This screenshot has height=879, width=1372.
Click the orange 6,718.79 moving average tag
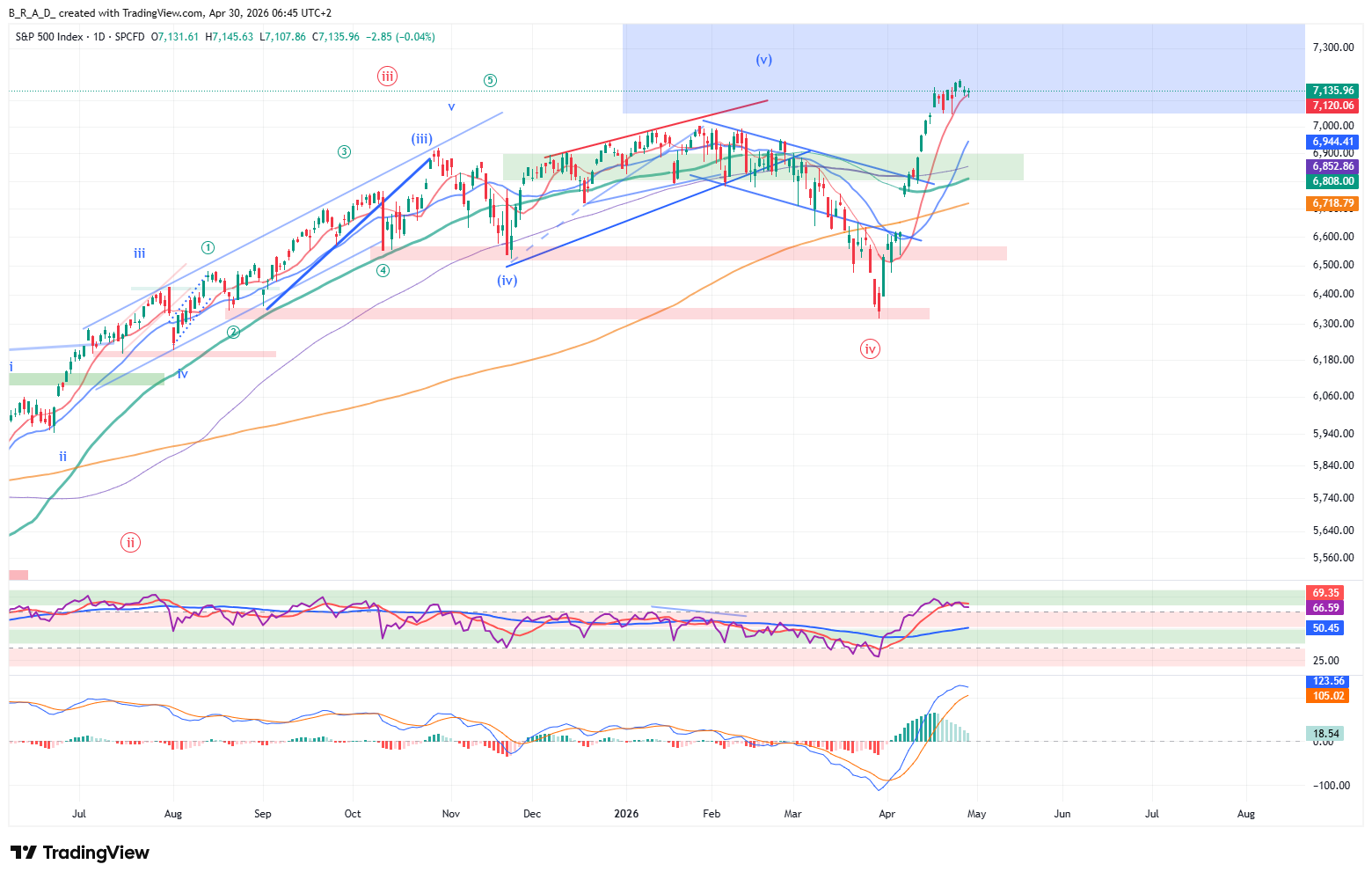point(1333,203)
